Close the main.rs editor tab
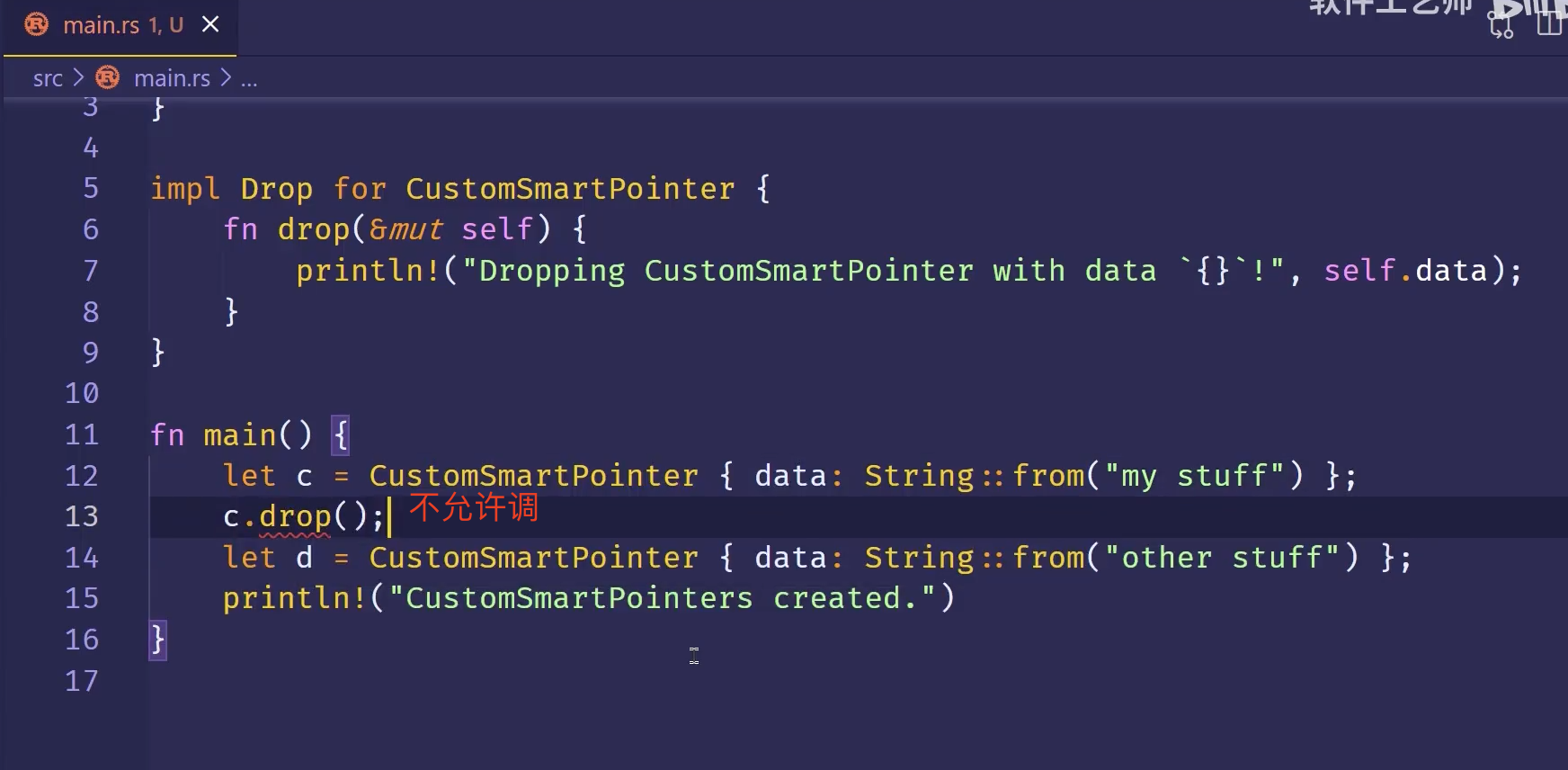This screenshot has width=1568, height=770. coord(210,24)
